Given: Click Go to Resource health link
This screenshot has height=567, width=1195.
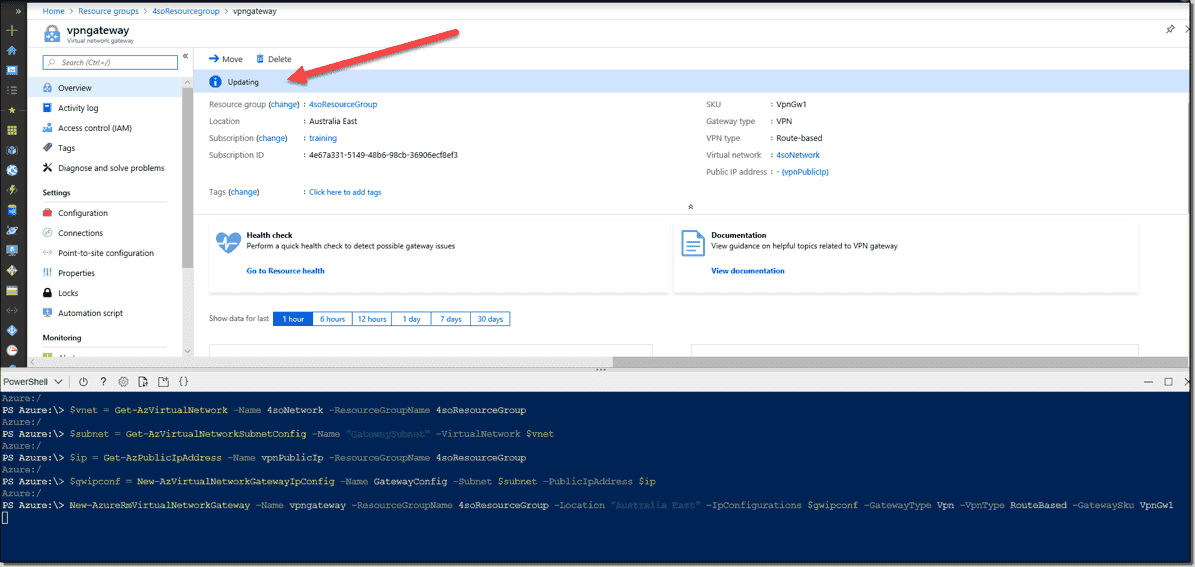Looking at the screenshot, I should pyautogui.click(x=286, y=271).
